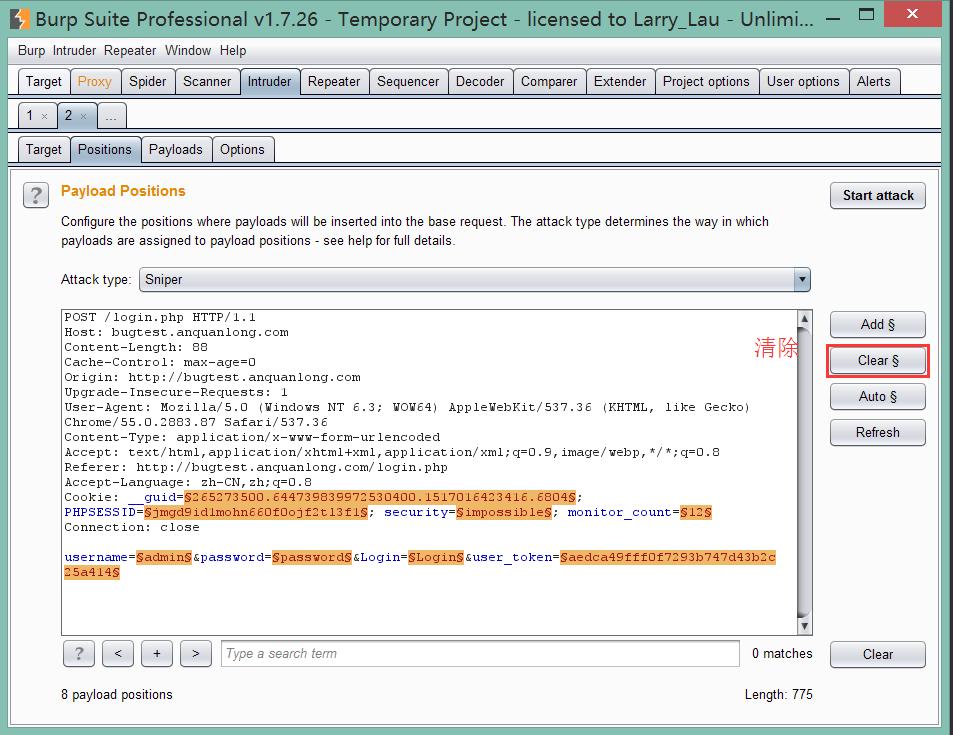Switch to the top-level Target tab
953x735 pixels.
(x=43, y=81)
